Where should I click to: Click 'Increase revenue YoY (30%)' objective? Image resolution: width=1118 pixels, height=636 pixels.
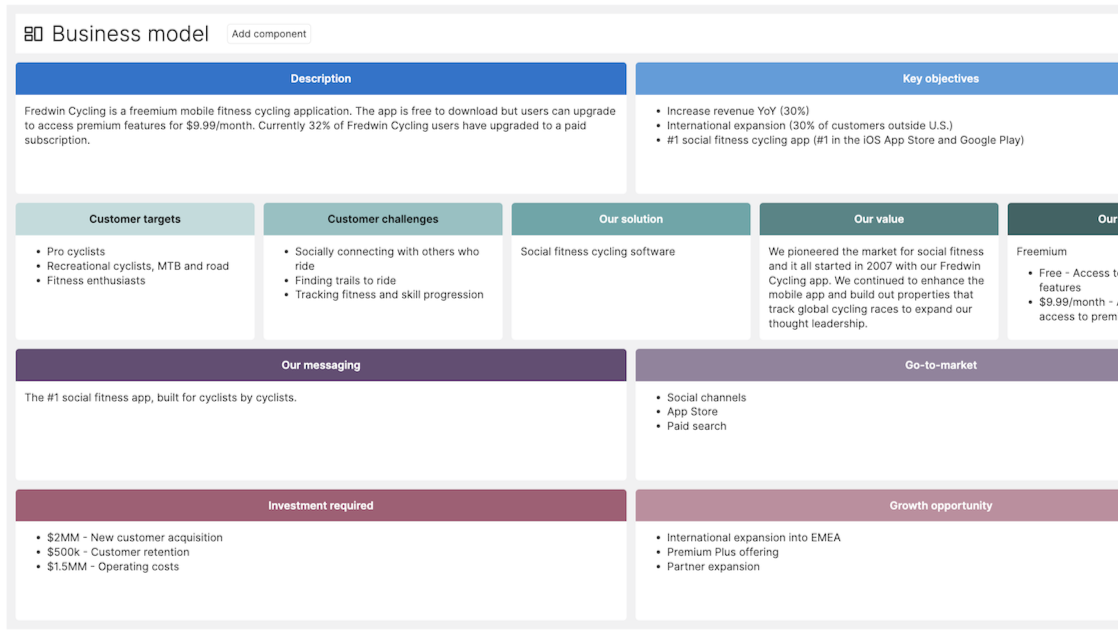click(738, 111)
